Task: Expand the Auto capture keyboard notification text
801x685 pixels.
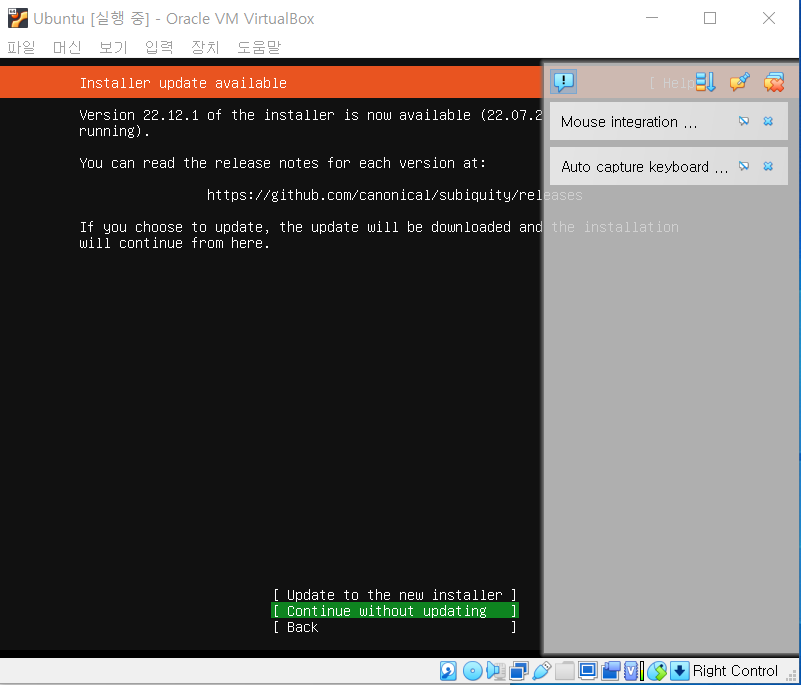Action: pos(644,167)
